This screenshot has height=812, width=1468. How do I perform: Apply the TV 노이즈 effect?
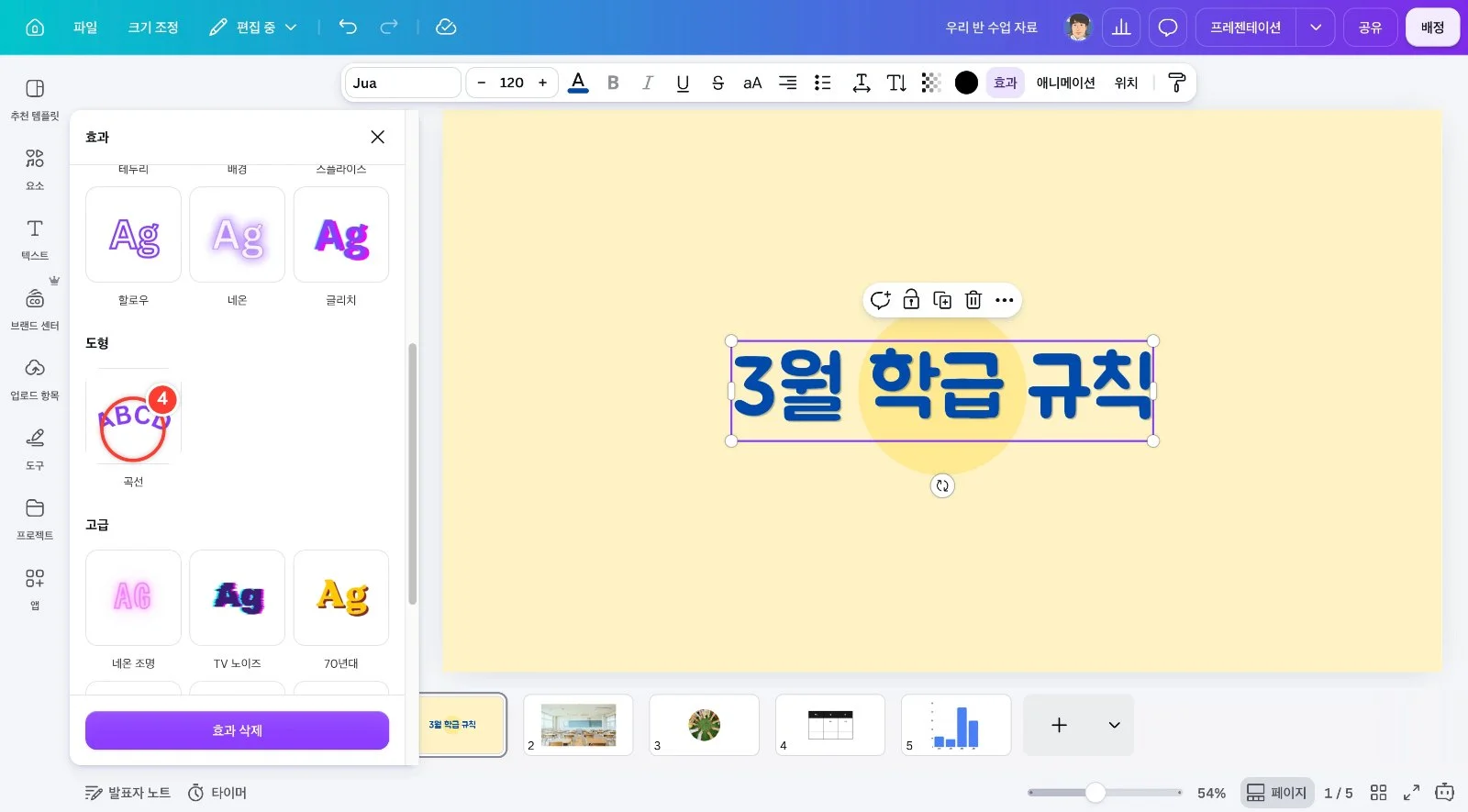tap(237, 597)
